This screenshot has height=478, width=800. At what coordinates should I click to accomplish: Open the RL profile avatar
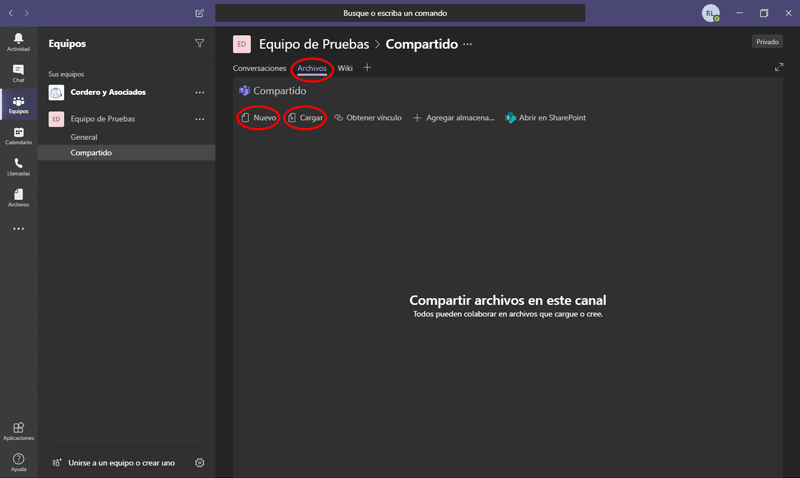click(710, 13)
